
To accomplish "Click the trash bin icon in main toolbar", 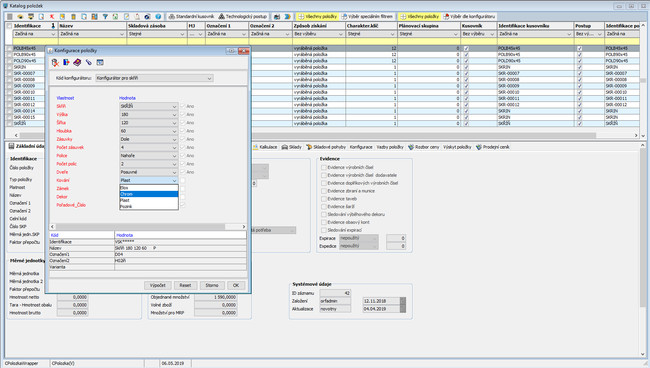I will click(73, 17).
